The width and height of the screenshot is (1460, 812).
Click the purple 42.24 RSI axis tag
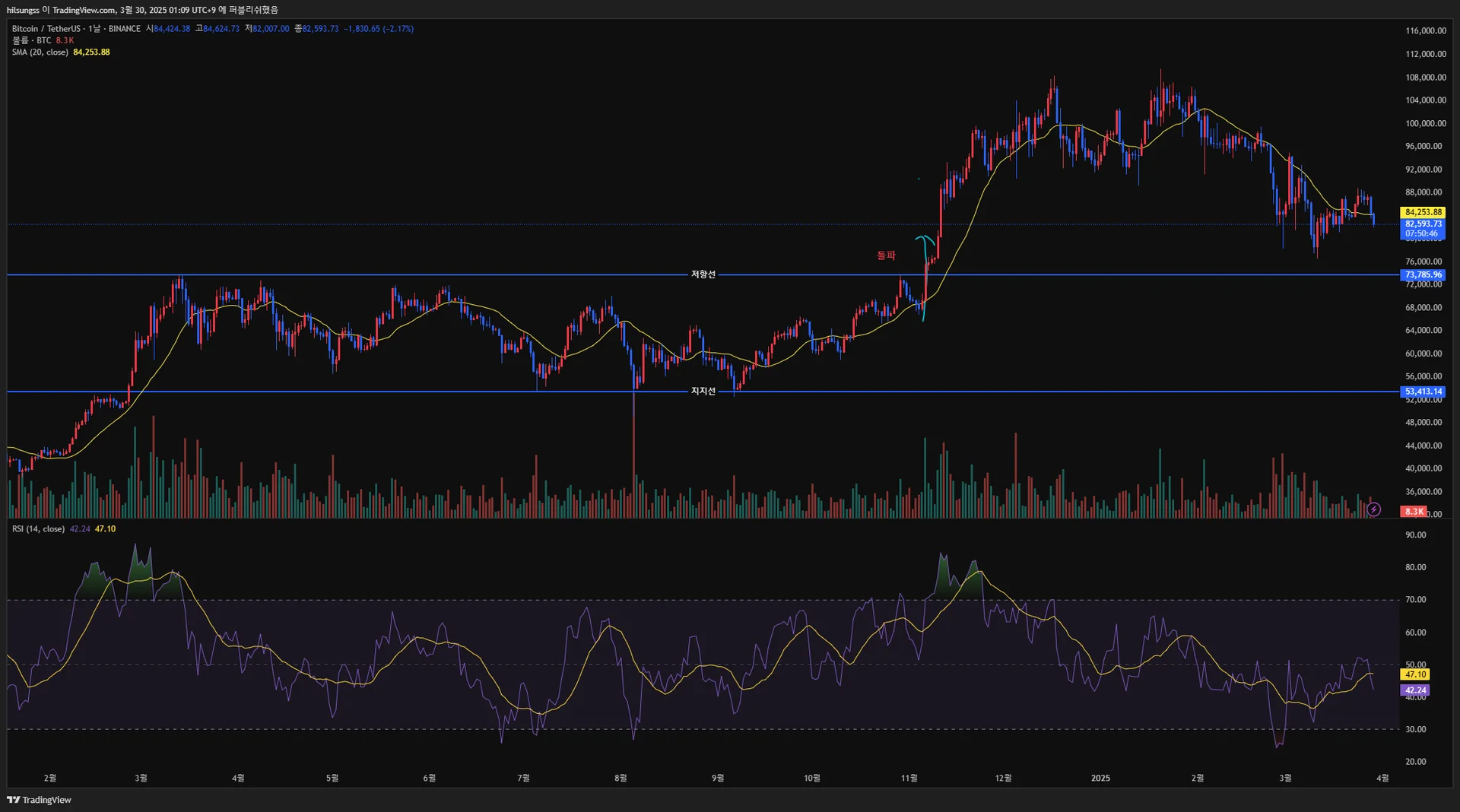pyautogui.click(x=1415, y=690)
